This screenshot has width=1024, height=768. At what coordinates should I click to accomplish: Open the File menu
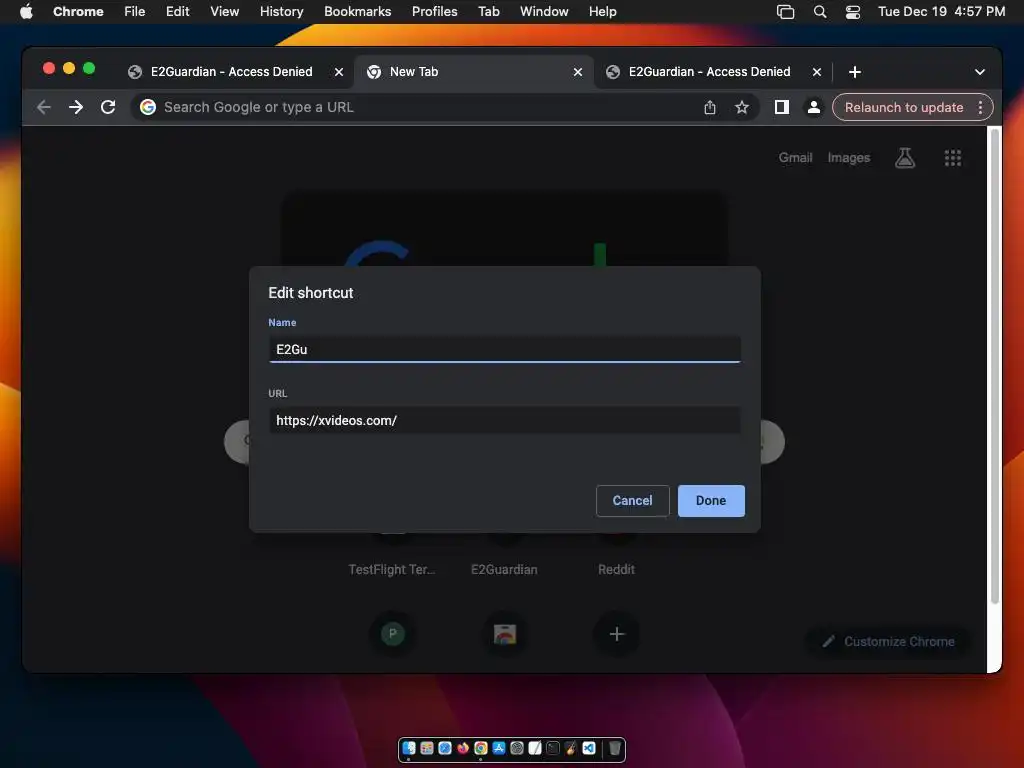[x=135, y=11]
